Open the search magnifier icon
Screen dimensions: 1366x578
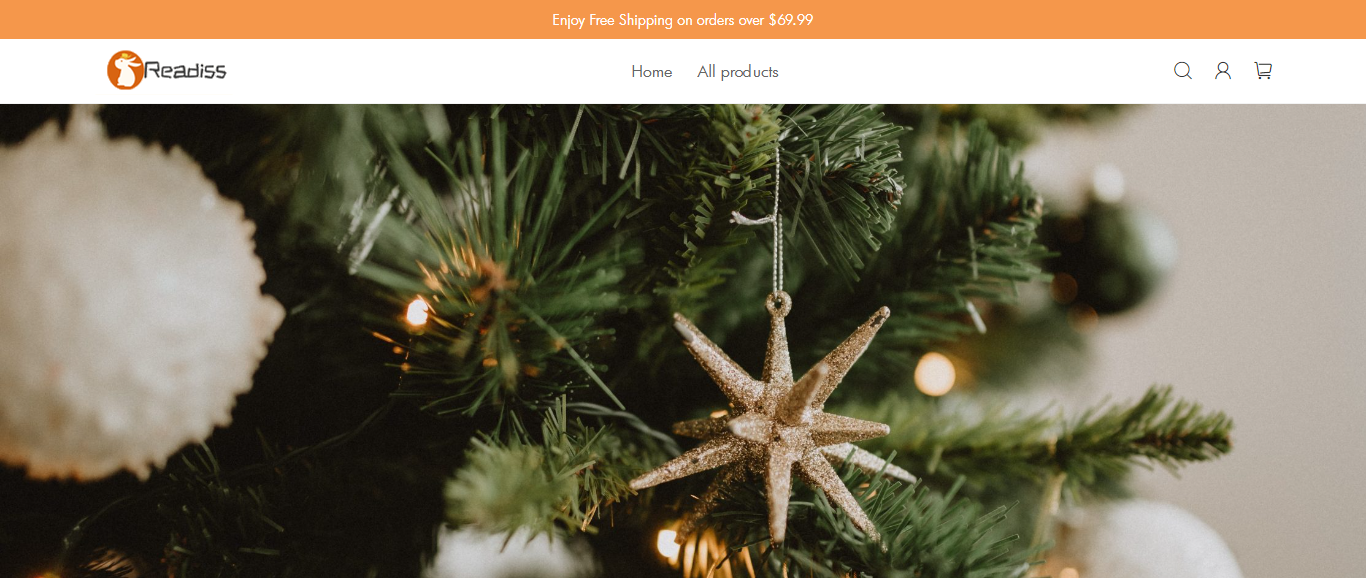(x=1183, y=71)
